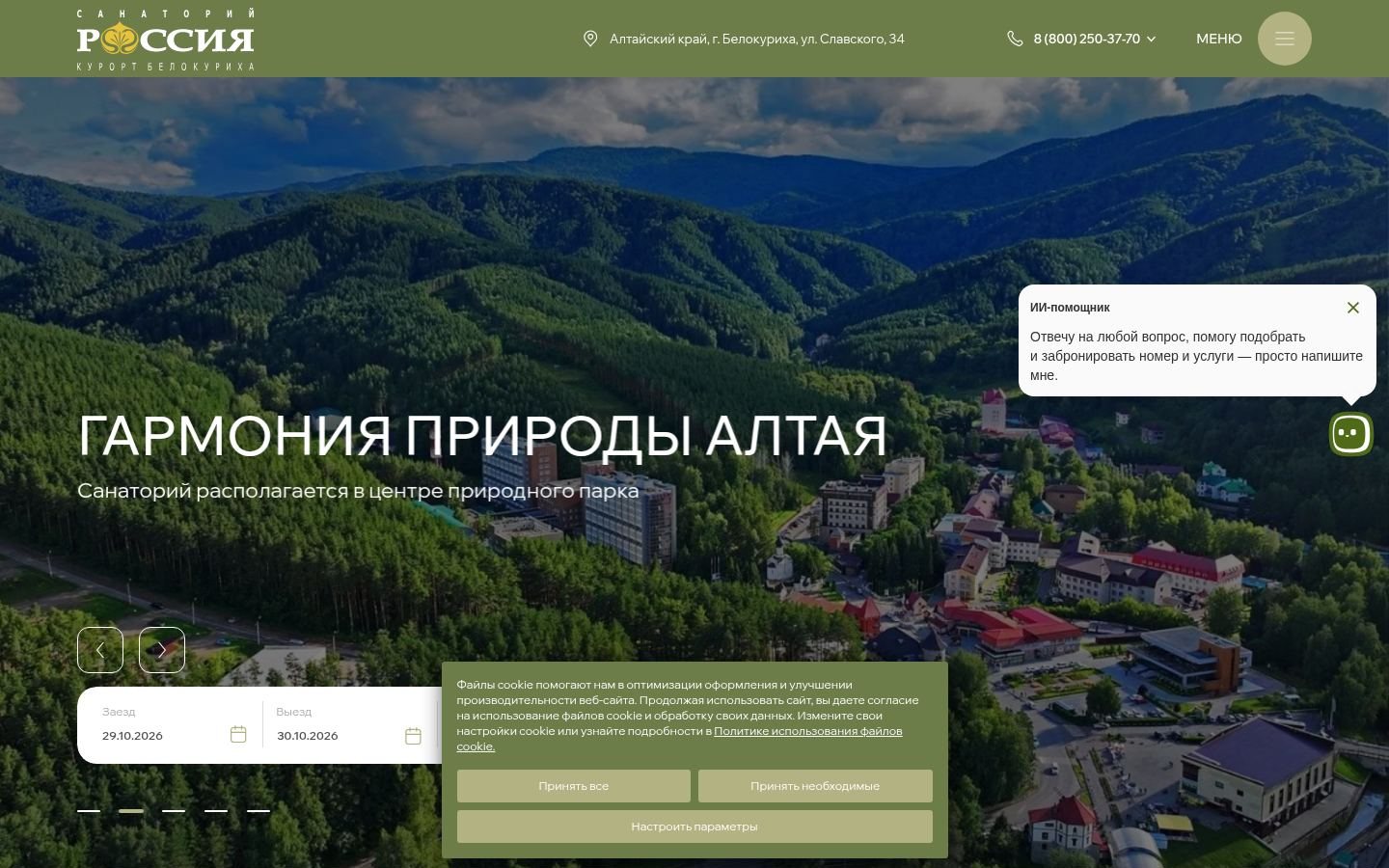
Task: Click Настроить параметры cookie button
Action: tap(694, 827)
